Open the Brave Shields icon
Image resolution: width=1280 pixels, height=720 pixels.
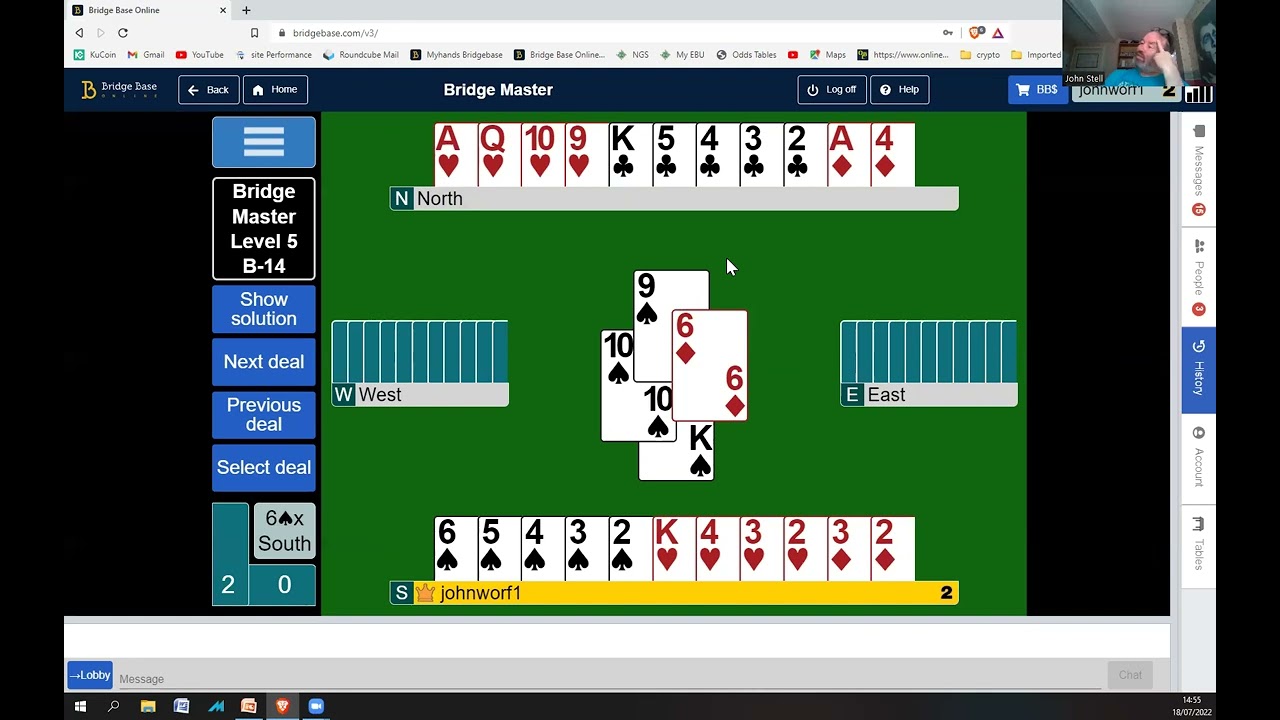click(x=977, y=32)
